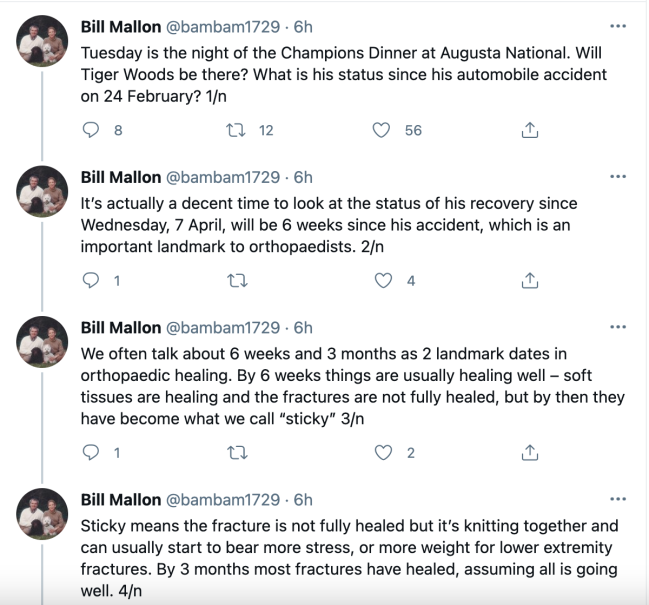Retweet the 3/n landmark dates tweet
The width and height of the screenshot is (649, 605).
pyautogui.click(x=238, y=453)
